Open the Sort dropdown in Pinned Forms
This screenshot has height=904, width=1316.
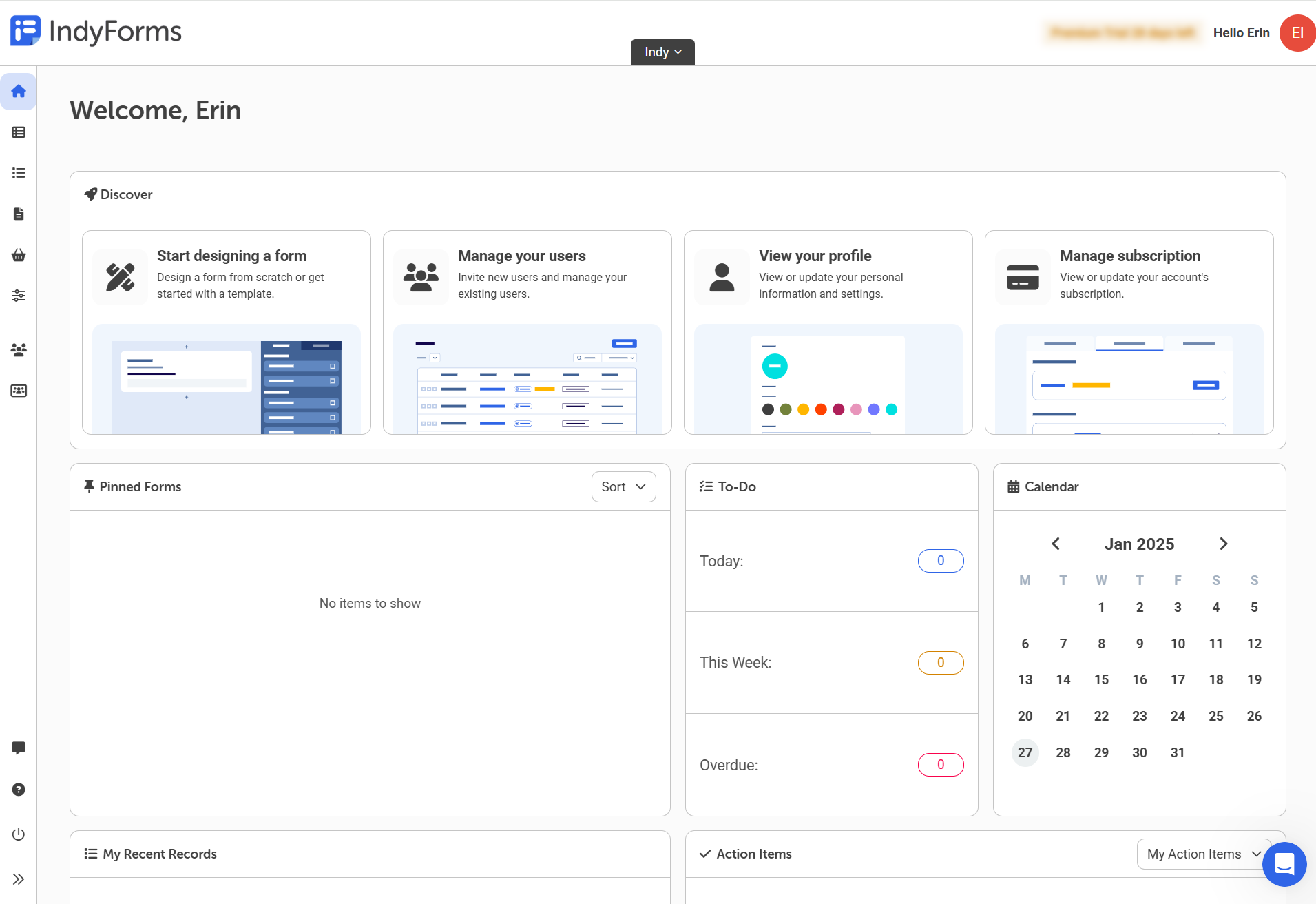623,486
